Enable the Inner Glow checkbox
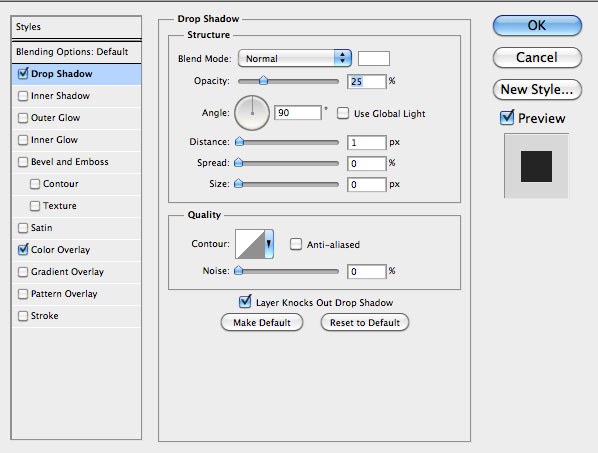The image size is (598, 453). (x=23, y=140)
